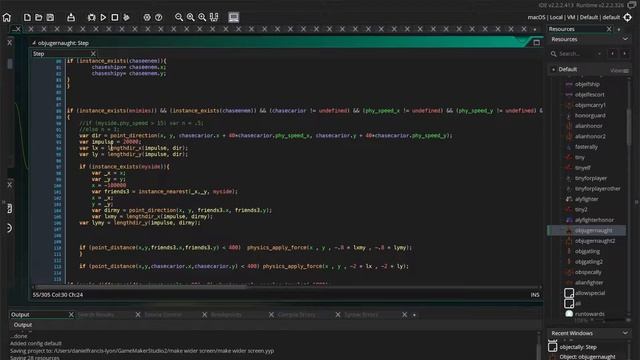Switch to the Syntax Errors tab
Screen dimensions: 640x360
click(x=361, y=315)
